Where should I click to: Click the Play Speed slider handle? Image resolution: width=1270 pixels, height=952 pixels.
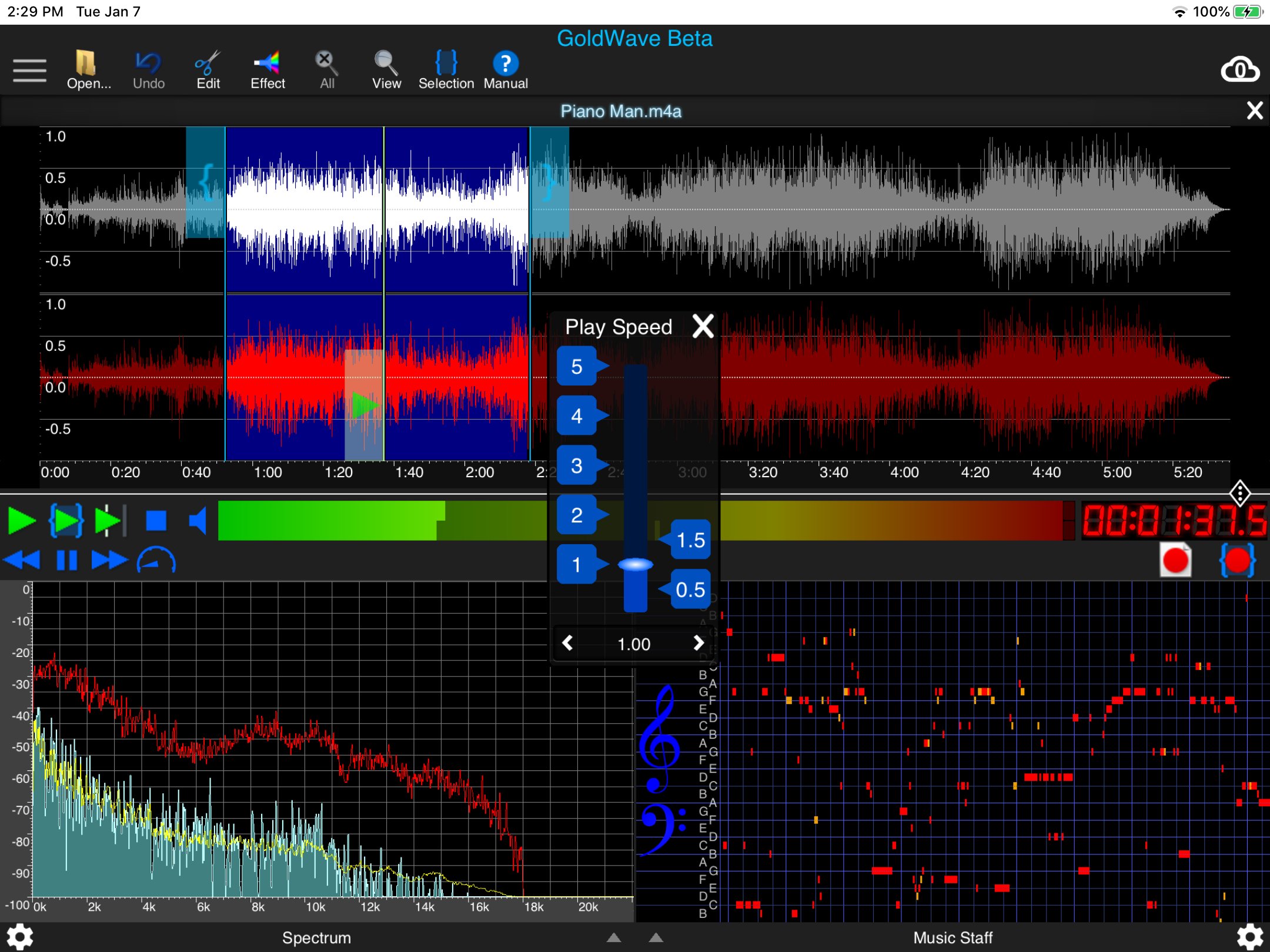point(635,564)
